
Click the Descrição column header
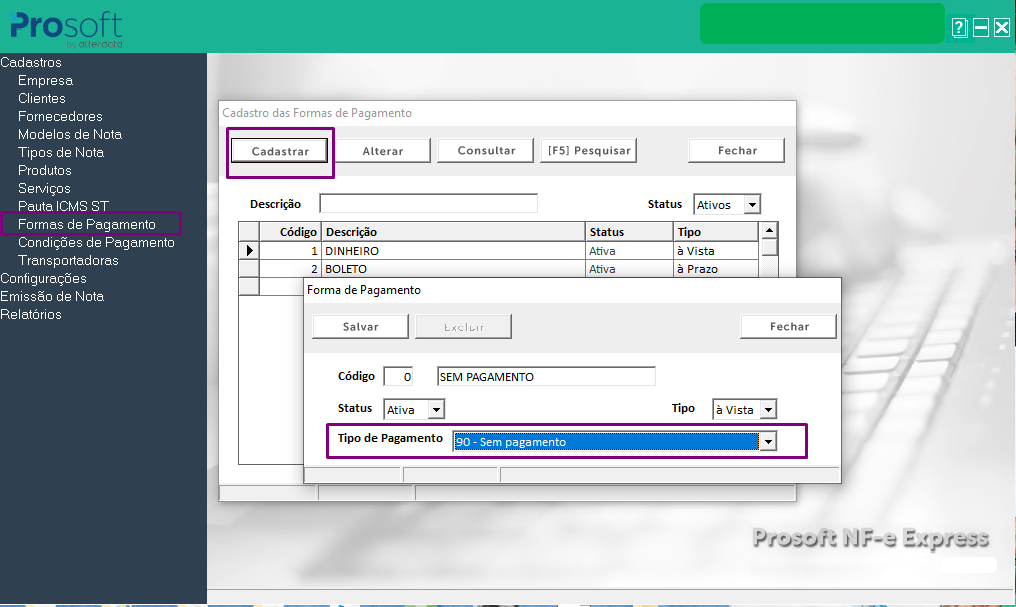[453, 231]
